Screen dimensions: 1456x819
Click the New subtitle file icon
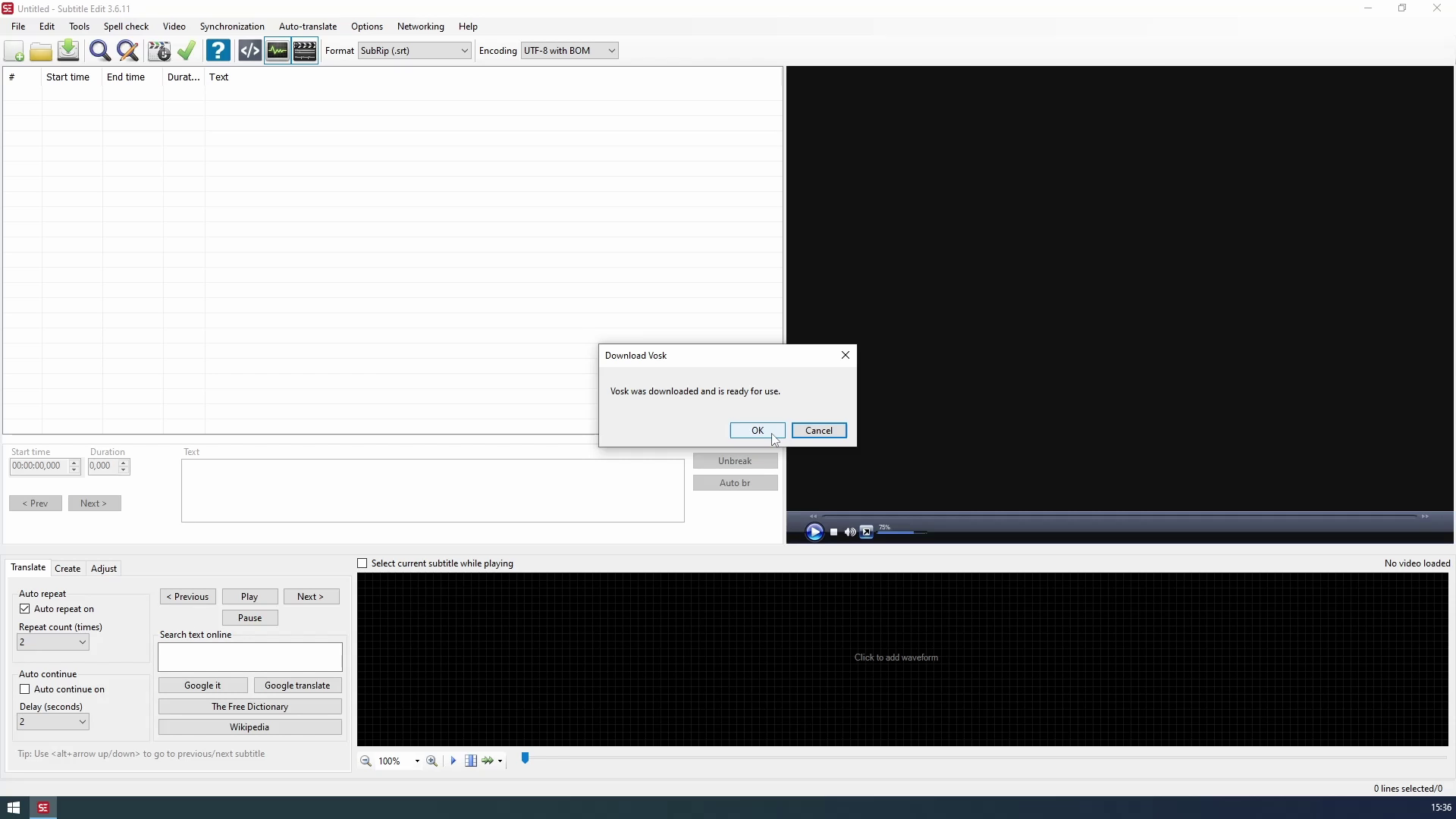pos(14,51)
